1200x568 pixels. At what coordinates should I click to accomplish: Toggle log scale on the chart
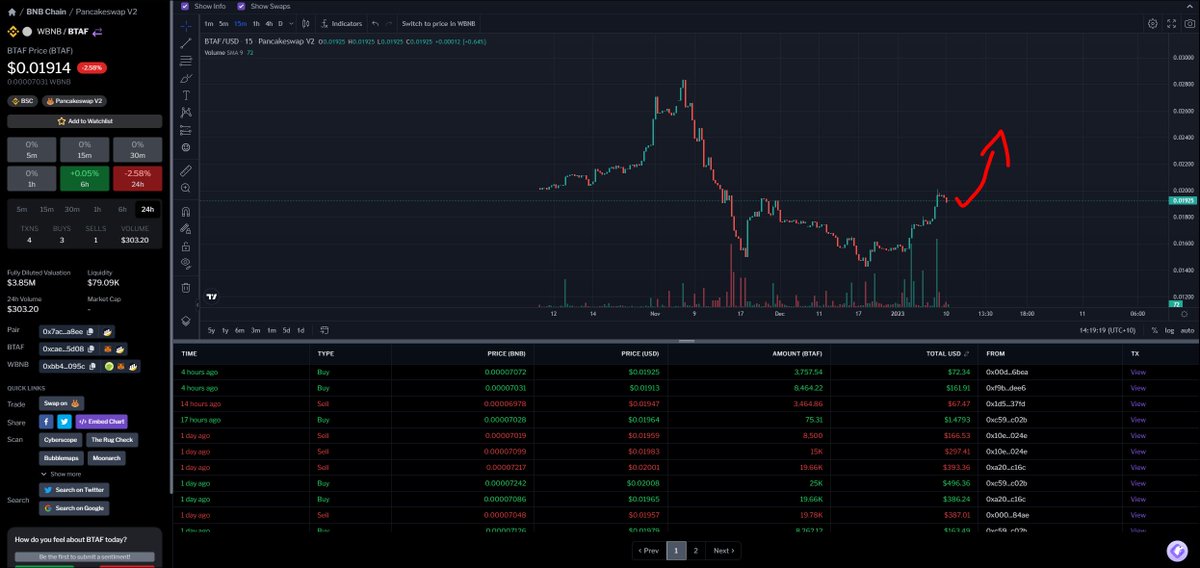tap(1169, 330)
